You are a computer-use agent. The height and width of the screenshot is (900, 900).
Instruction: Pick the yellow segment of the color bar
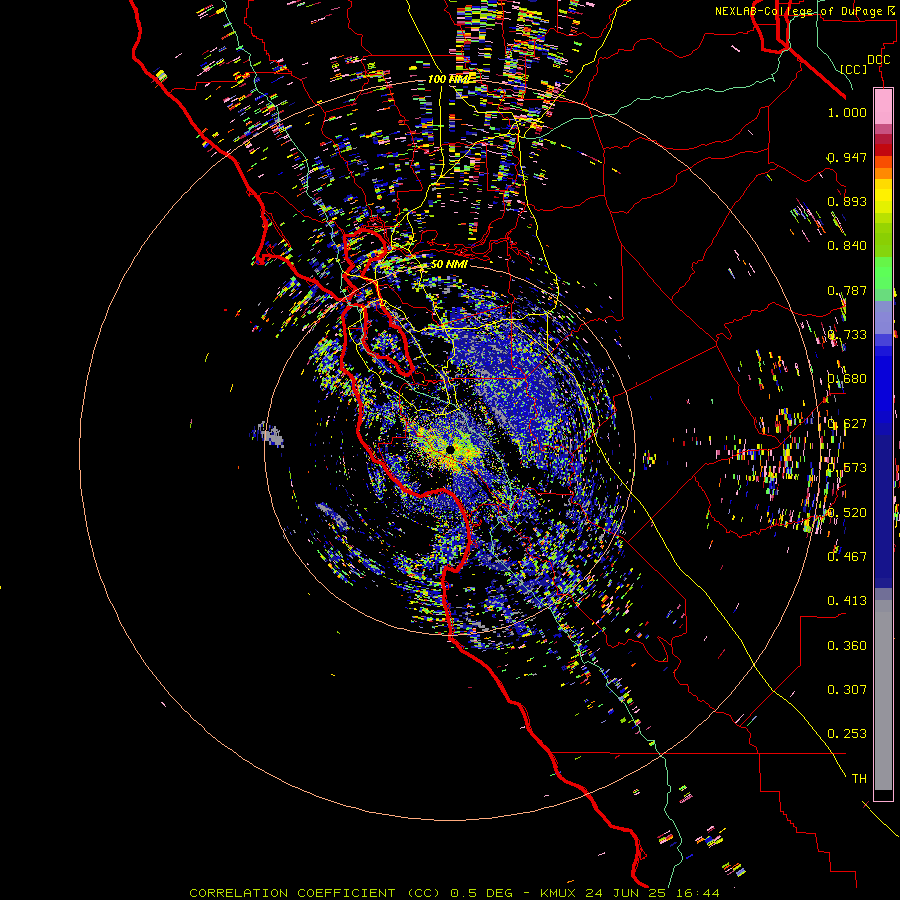[x=883, y=196]
